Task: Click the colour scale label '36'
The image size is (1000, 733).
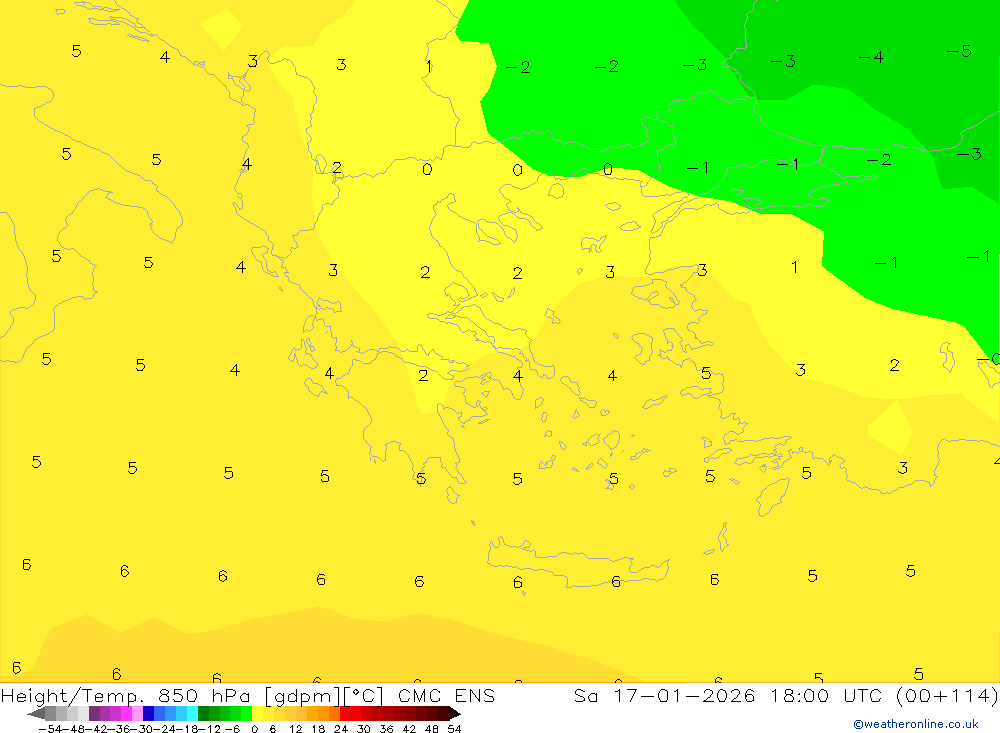Action: [386, 729]
